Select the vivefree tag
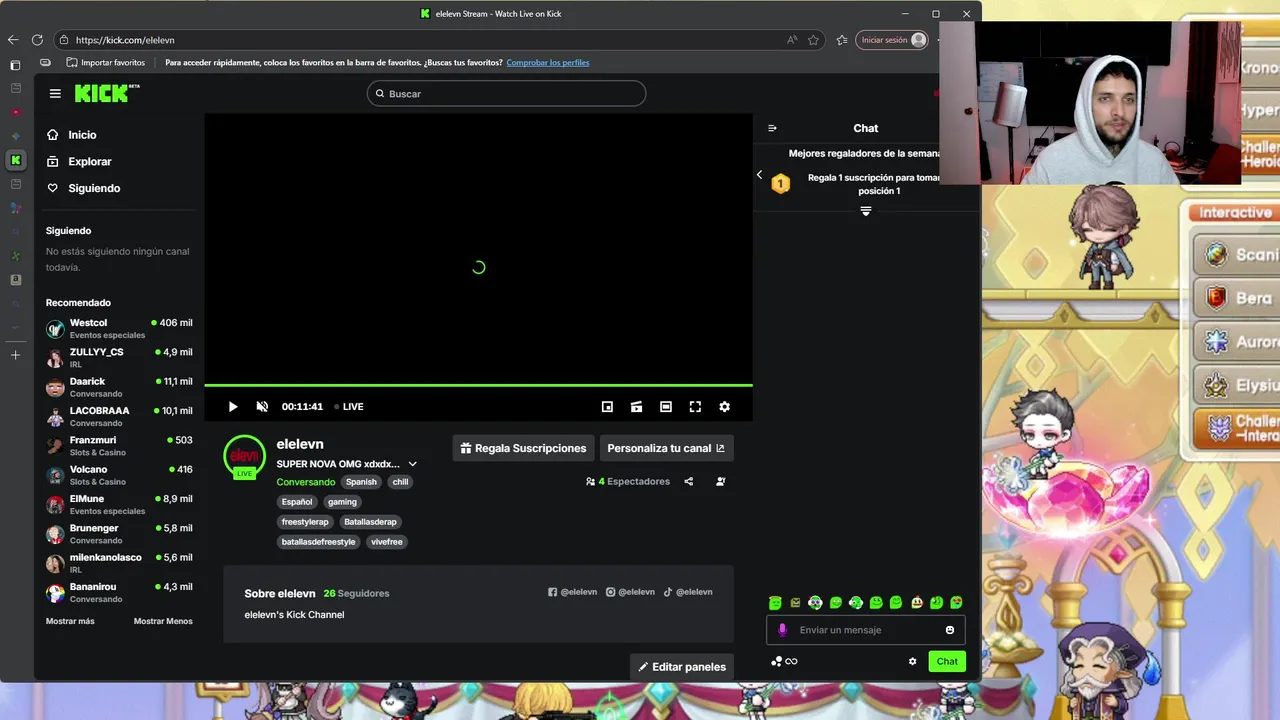 tap(386, 542)
